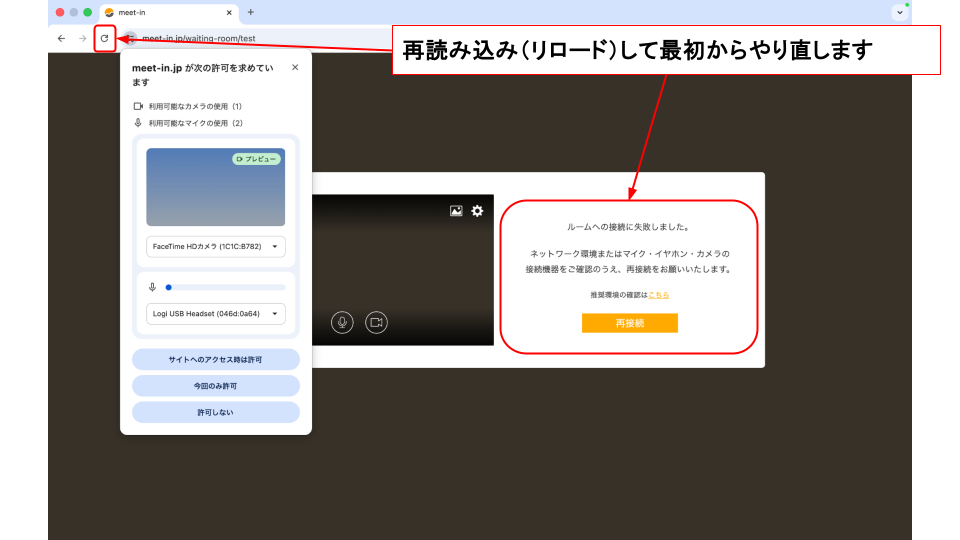Open the こちら recommended environment link
Viewport: 960px width, 540px height.
point(659,295)
